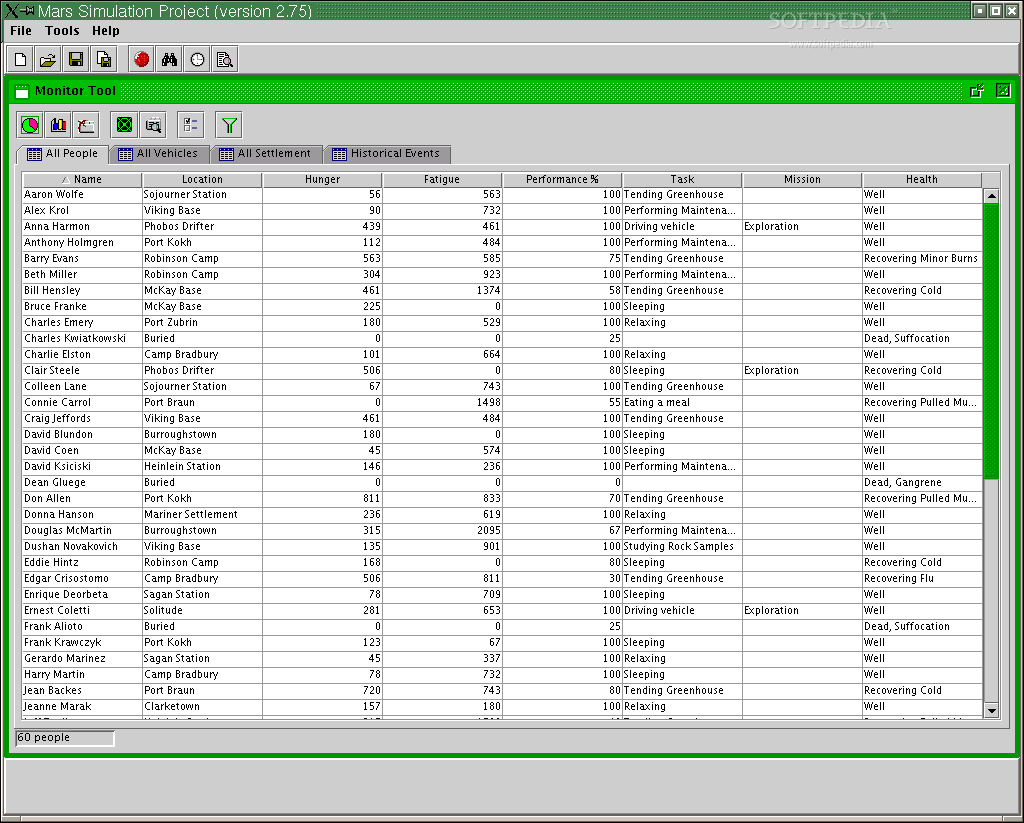Click the Fatigue column header
The width and height of the screenshot is (1024, 823).
coord(442,180)
